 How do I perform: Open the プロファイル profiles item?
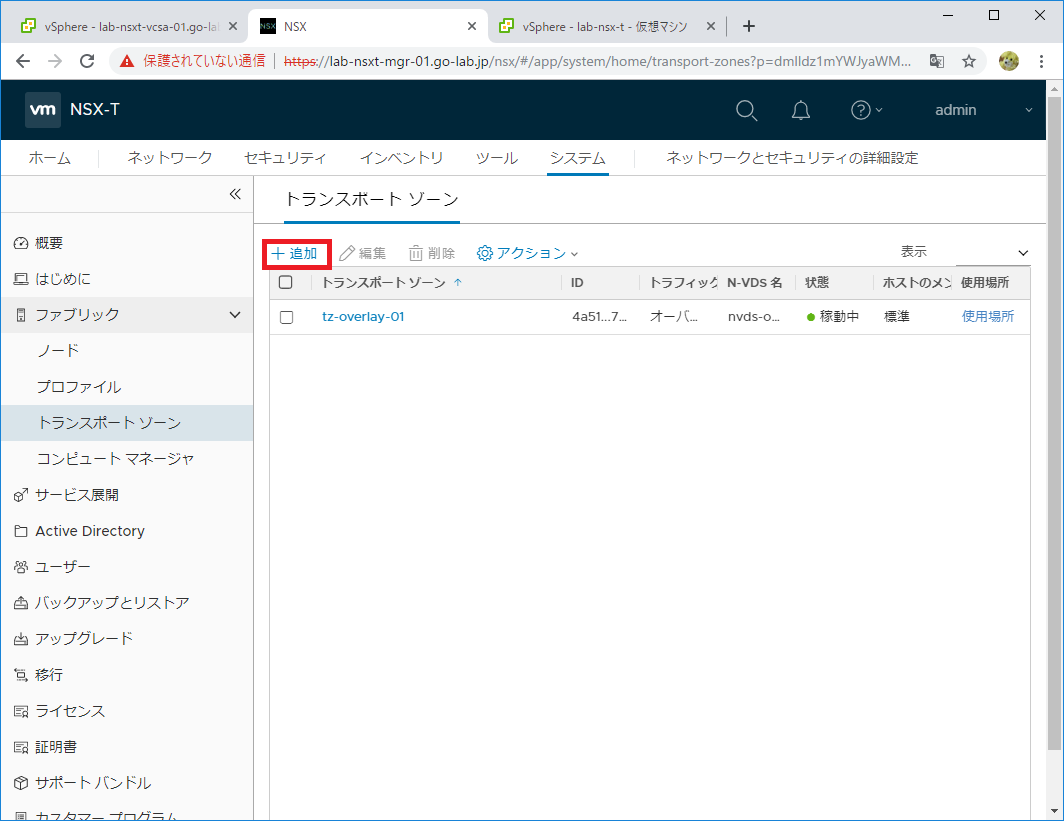79,387
